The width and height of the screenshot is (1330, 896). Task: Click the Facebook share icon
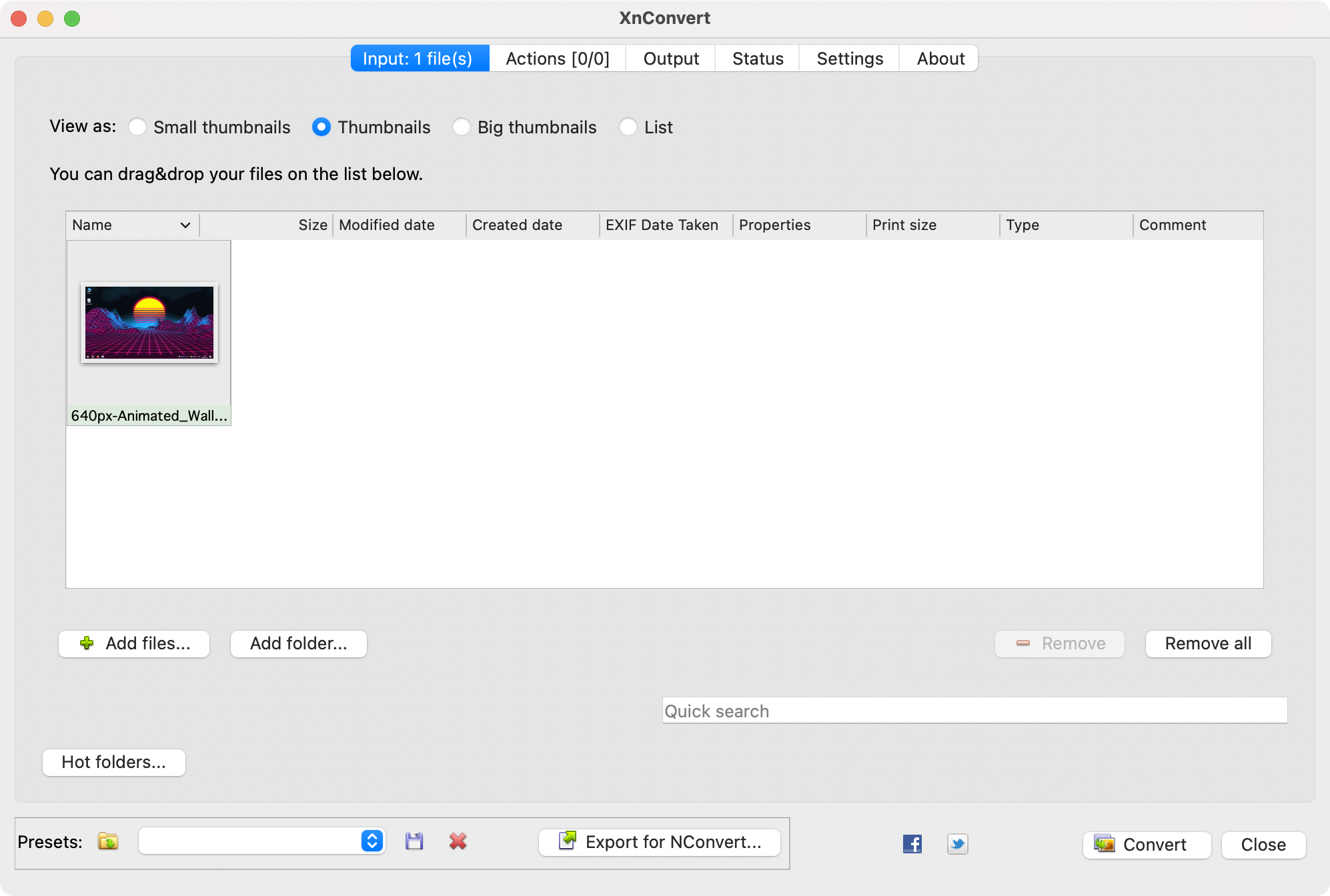[912, 844]
